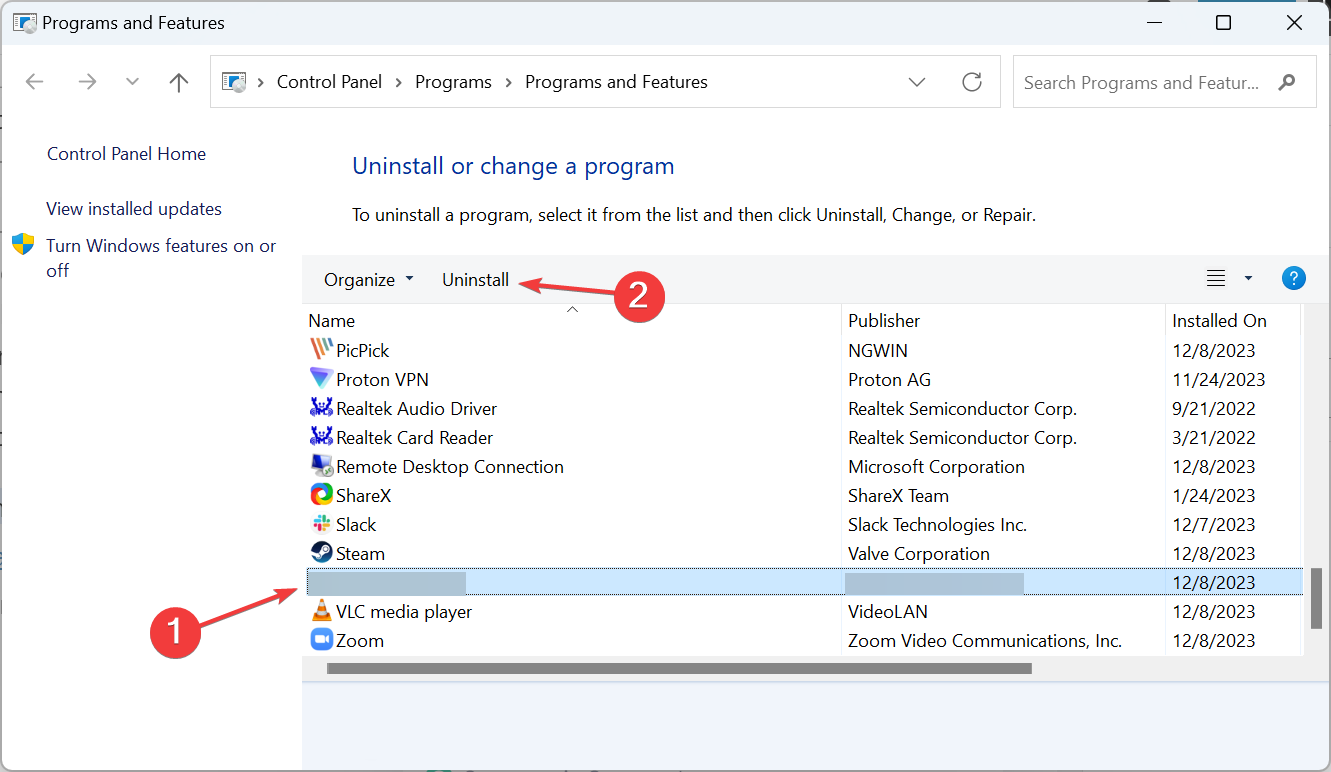Click the Zoom program icon
Screen dimensions: 1331x772
point(321,640)
